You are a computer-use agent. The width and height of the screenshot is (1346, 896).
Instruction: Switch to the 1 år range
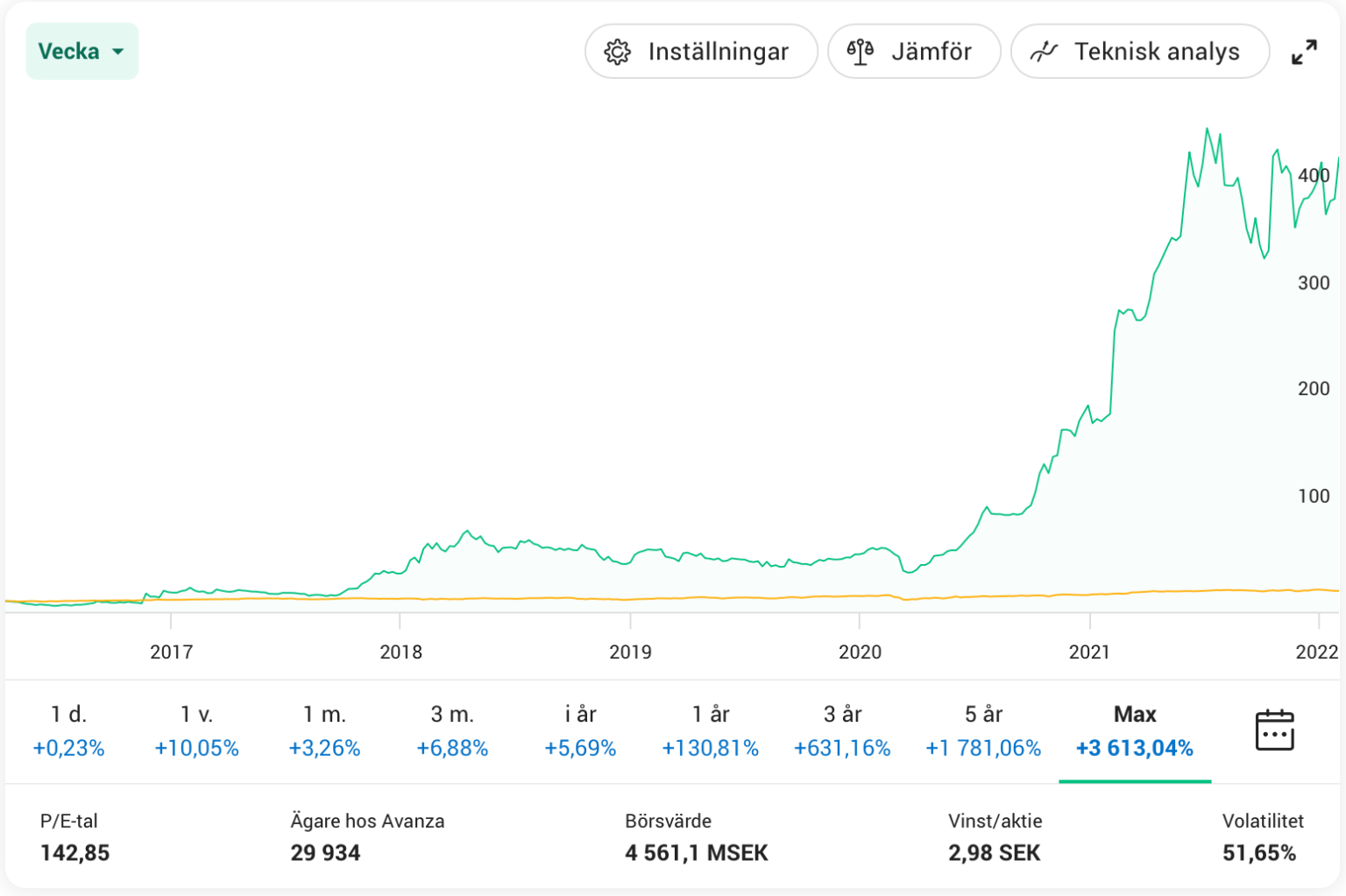tap(710, 730)
